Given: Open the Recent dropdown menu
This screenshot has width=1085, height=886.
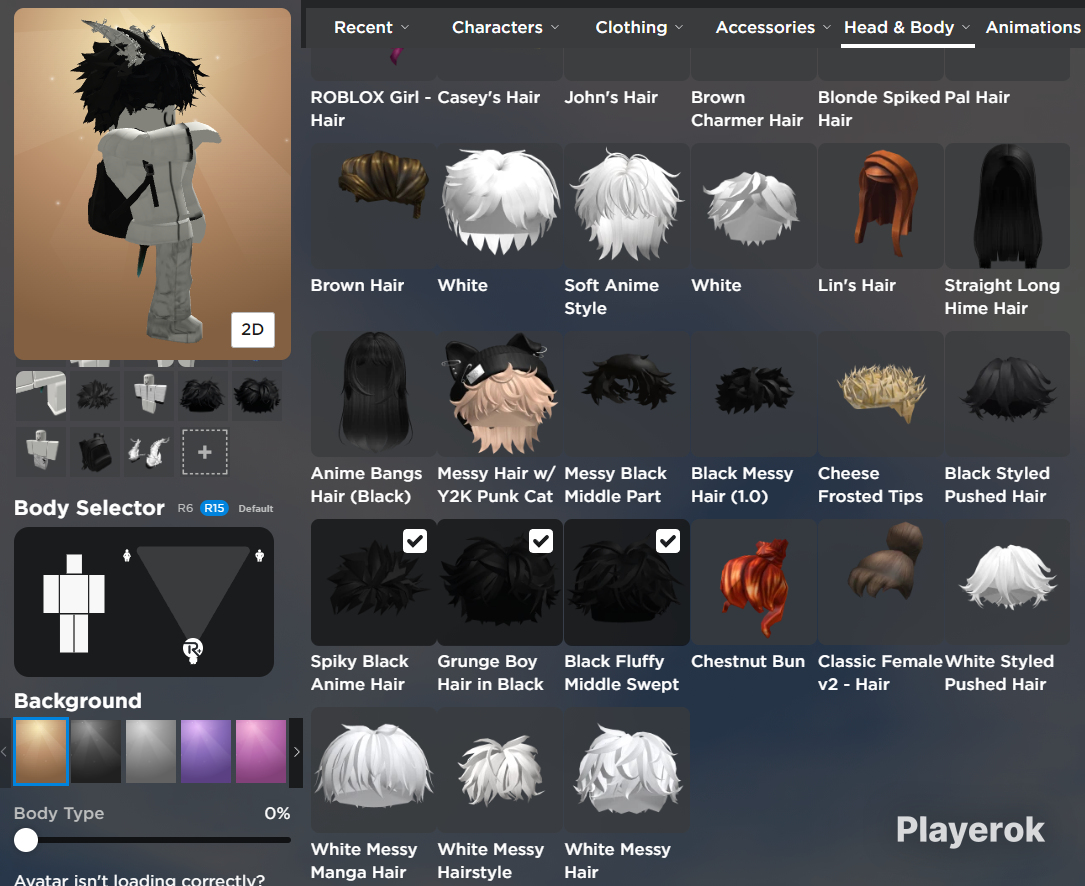Looking at the screenshot, I should tap(372, 28).
